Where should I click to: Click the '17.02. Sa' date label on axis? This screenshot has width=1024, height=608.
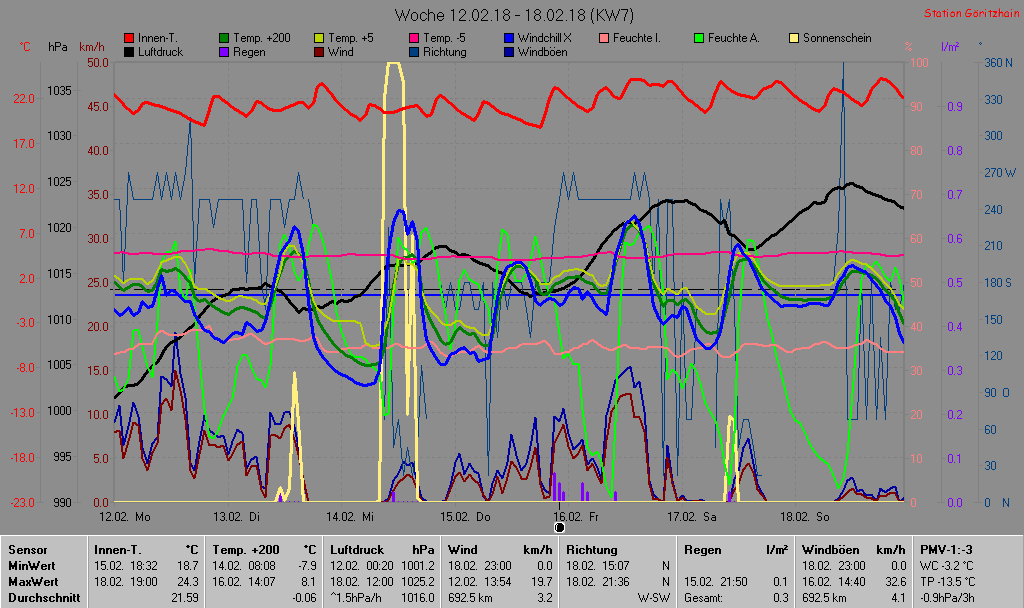tap(692, 517)
